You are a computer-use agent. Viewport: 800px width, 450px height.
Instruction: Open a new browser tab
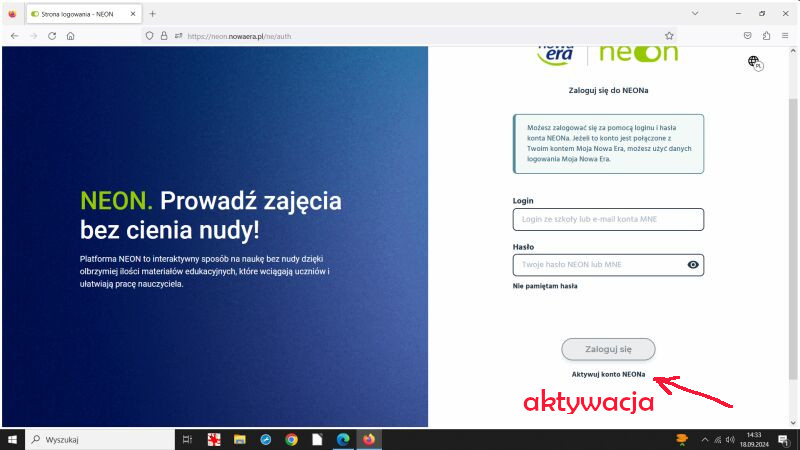pos(152,14)
